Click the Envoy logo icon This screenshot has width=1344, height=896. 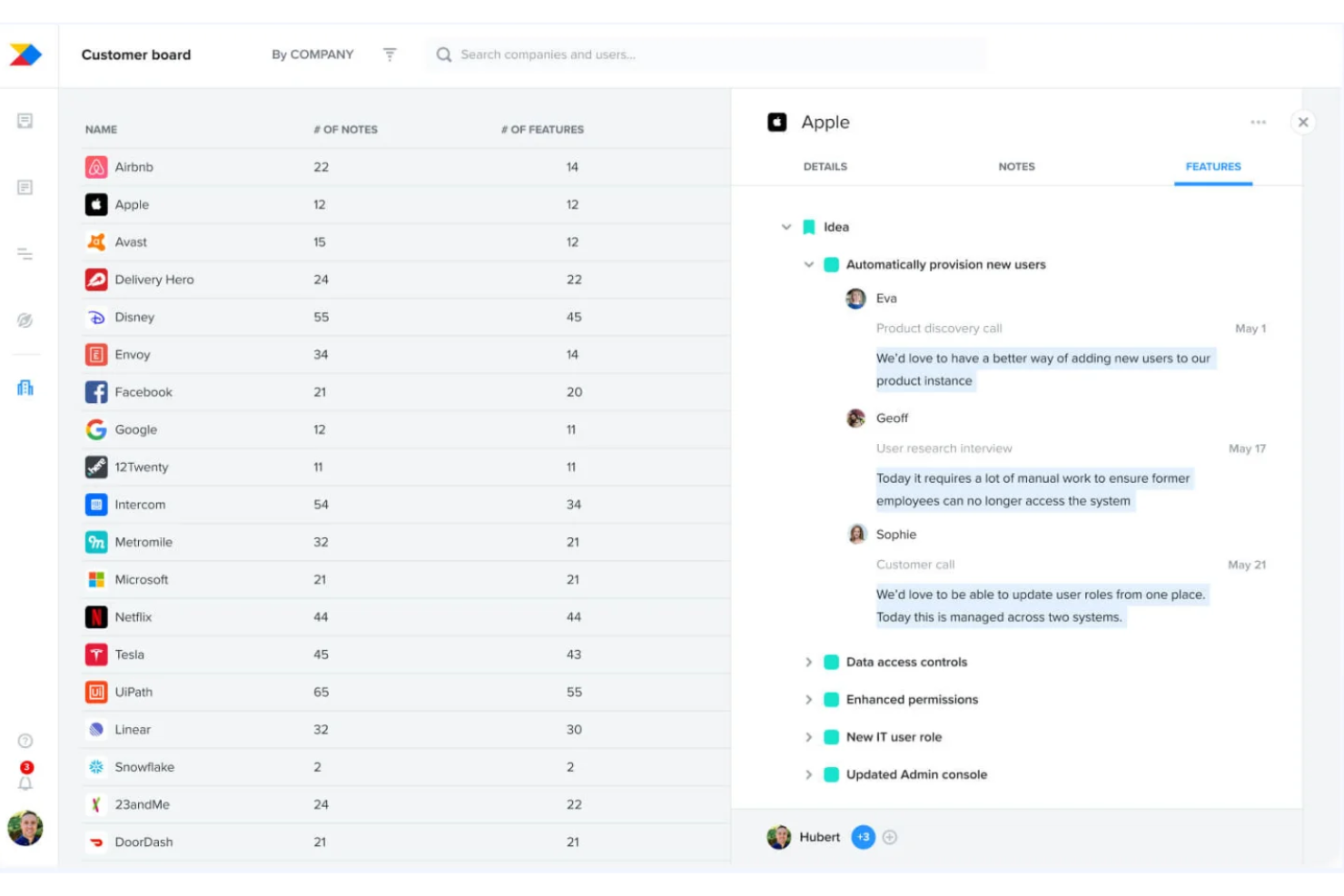tap(96, 354)
